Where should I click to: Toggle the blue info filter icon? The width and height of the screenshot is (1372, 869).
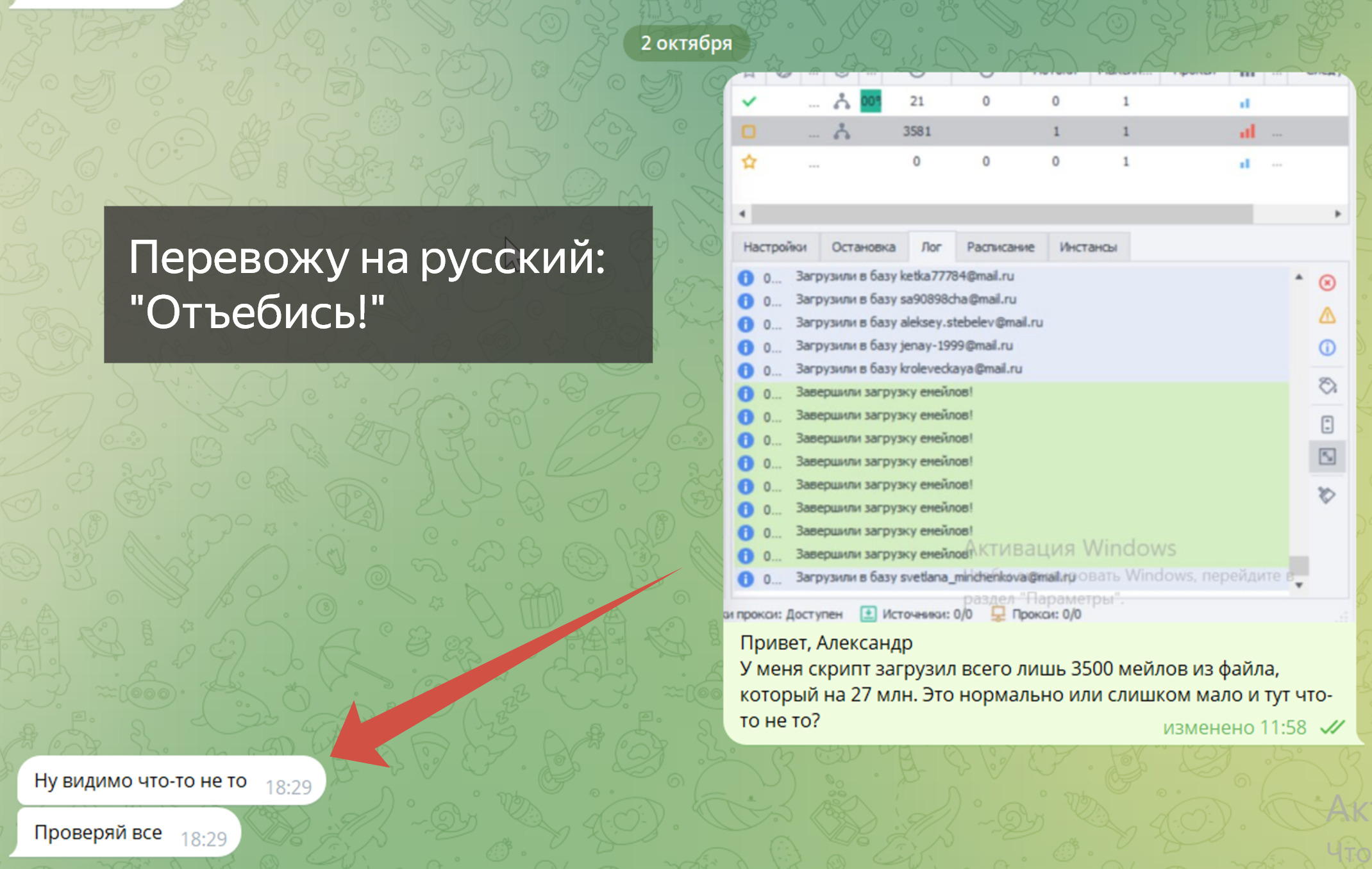[x=1327, y=348]
